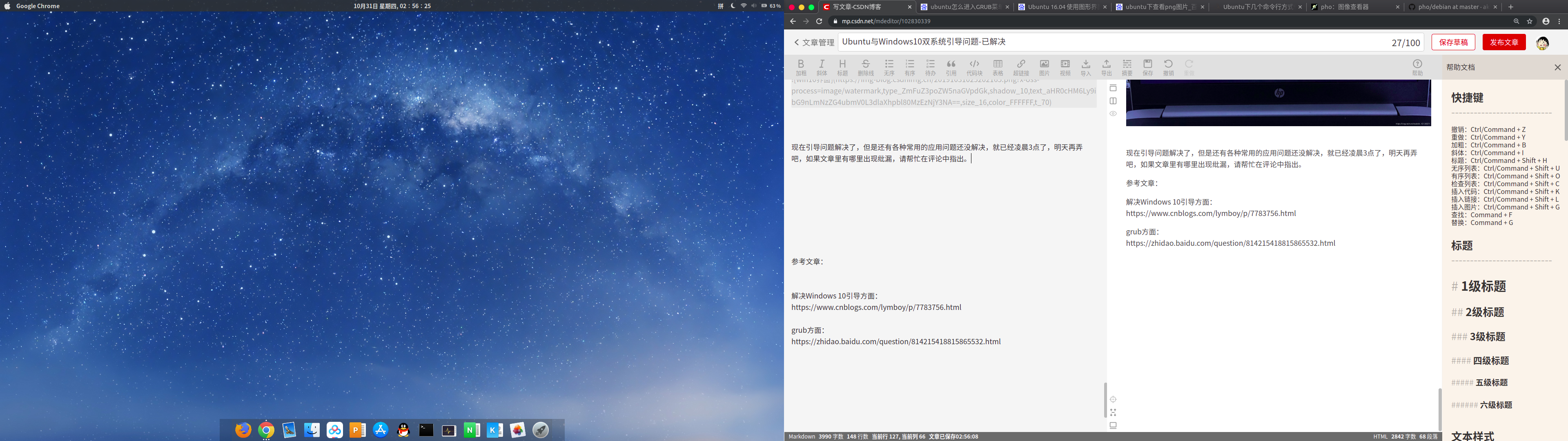This screenshot has height=441, width=1568.
Task: Bookmark page with star icon
Action: (1530, 21)
